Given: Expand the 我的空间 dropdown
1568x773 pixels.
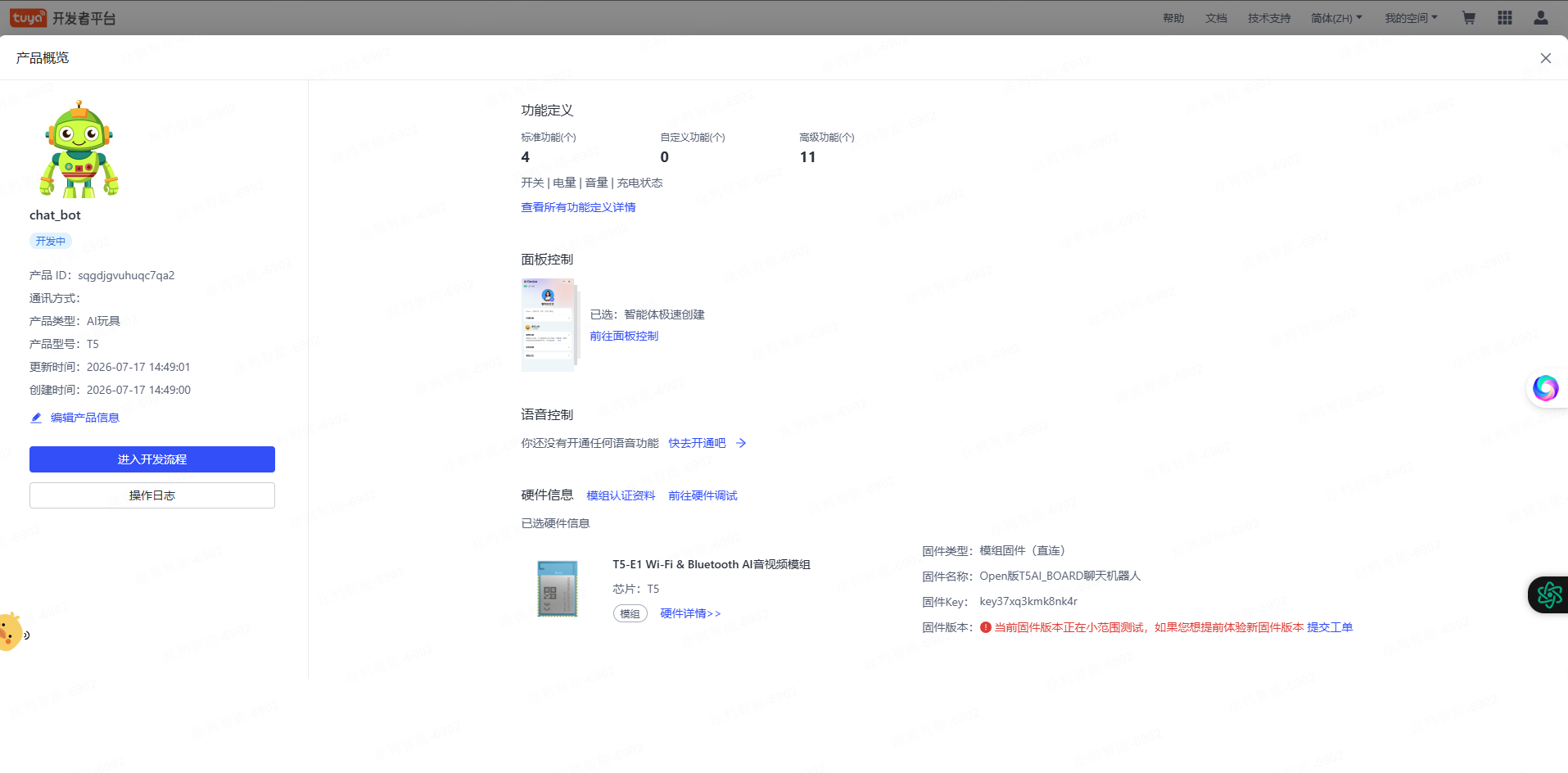Looking at the screenshot, I should (1411, 18).
